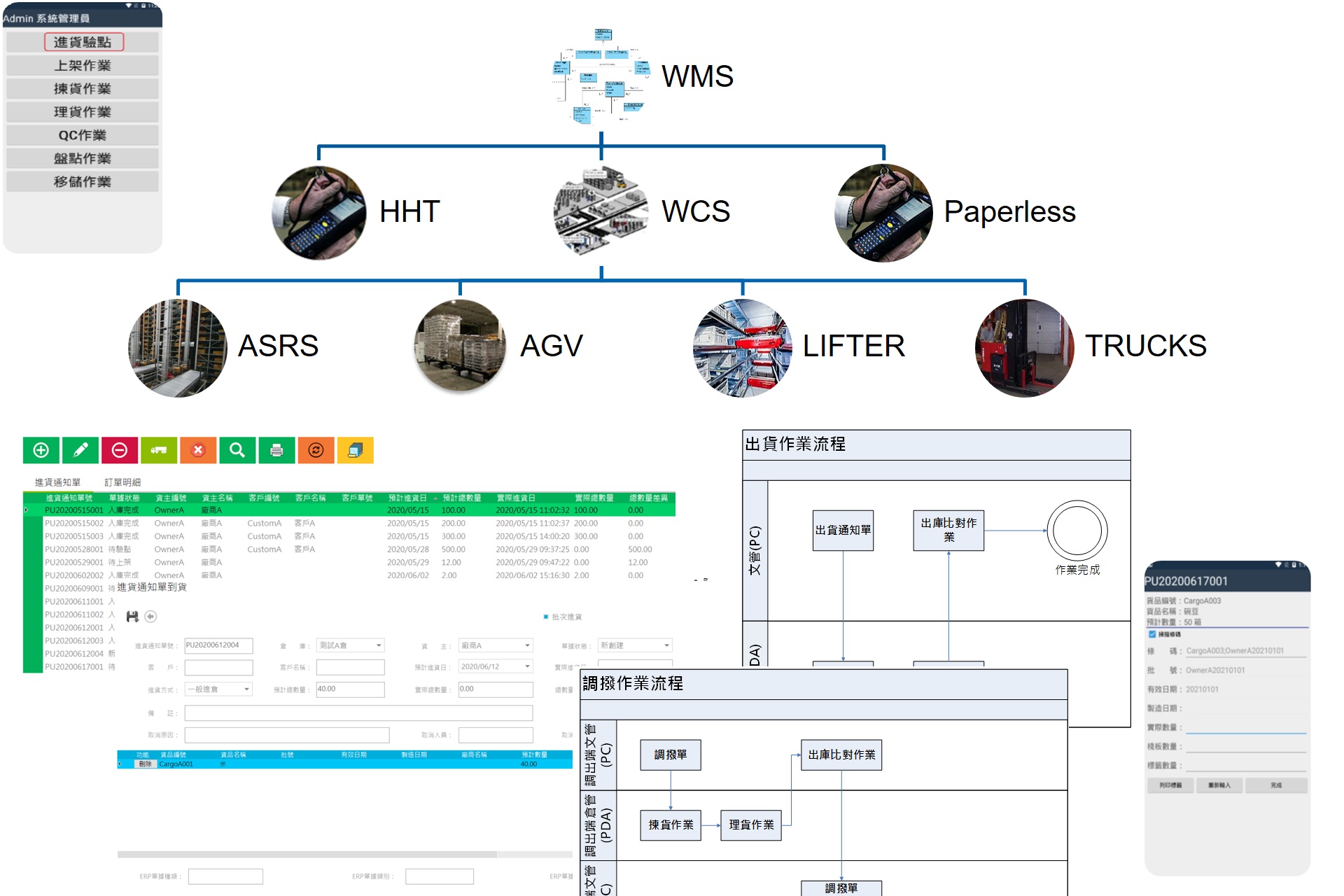Click the TRUCKS forklift image
Viewport: 1344px width, 896px height.
1025,348
